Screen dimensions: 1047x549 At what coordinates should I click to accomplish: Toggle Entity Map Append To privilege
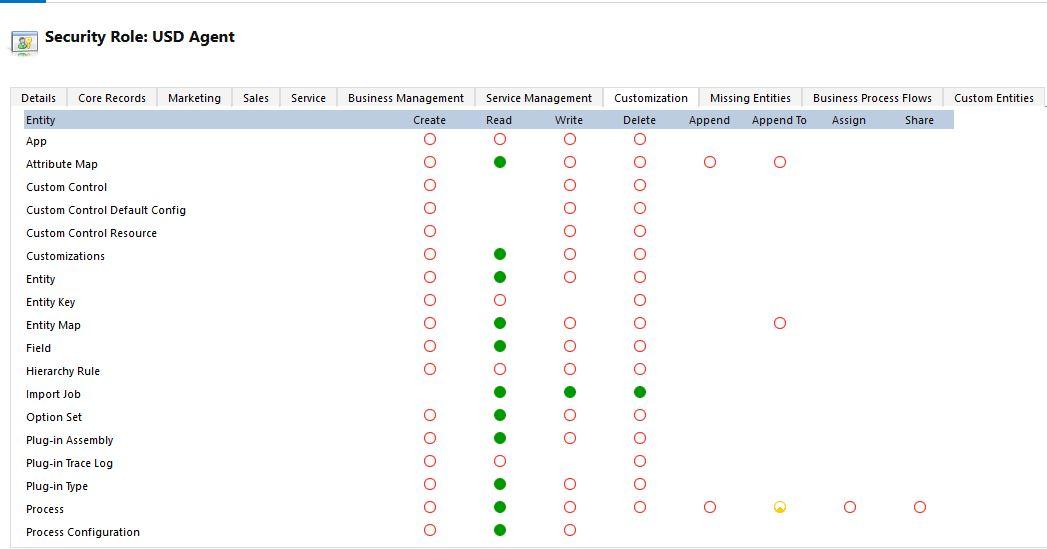(x=780, y=323)
